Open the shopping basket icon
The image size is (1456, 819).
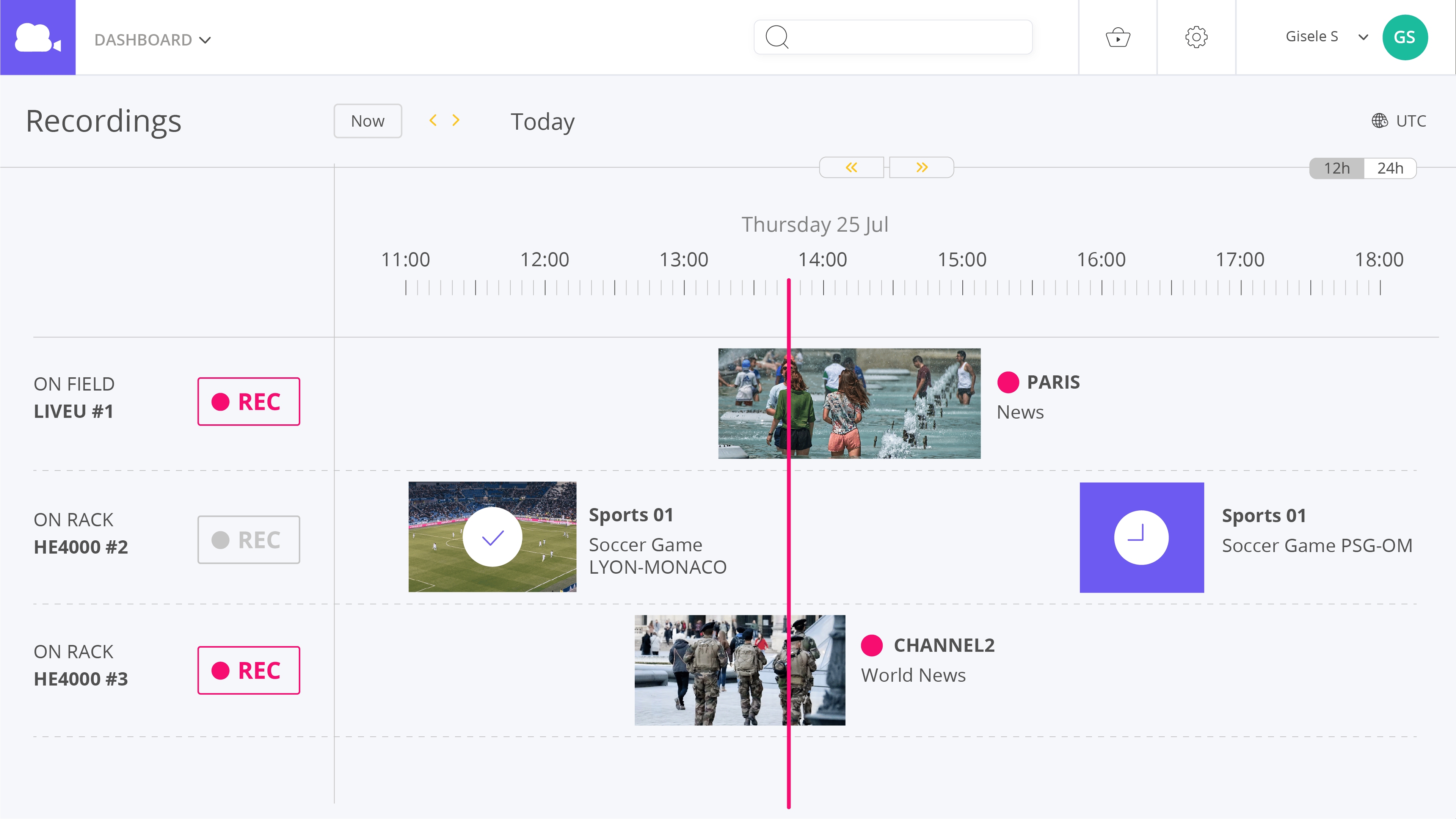(1117, 37)
